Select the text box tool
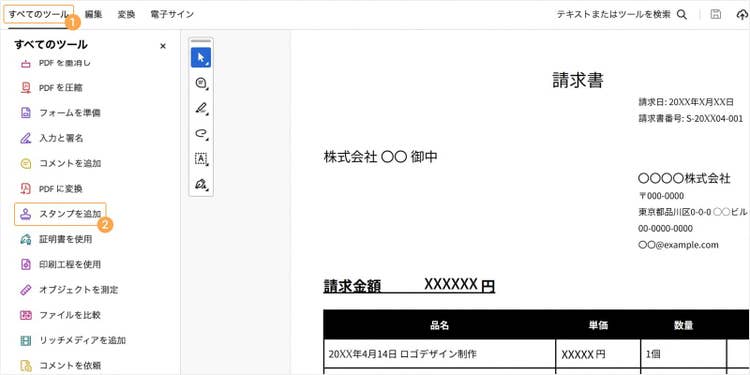Image resolution: width=750 pixels, height=375 pixels. click(x=201, y=159)
